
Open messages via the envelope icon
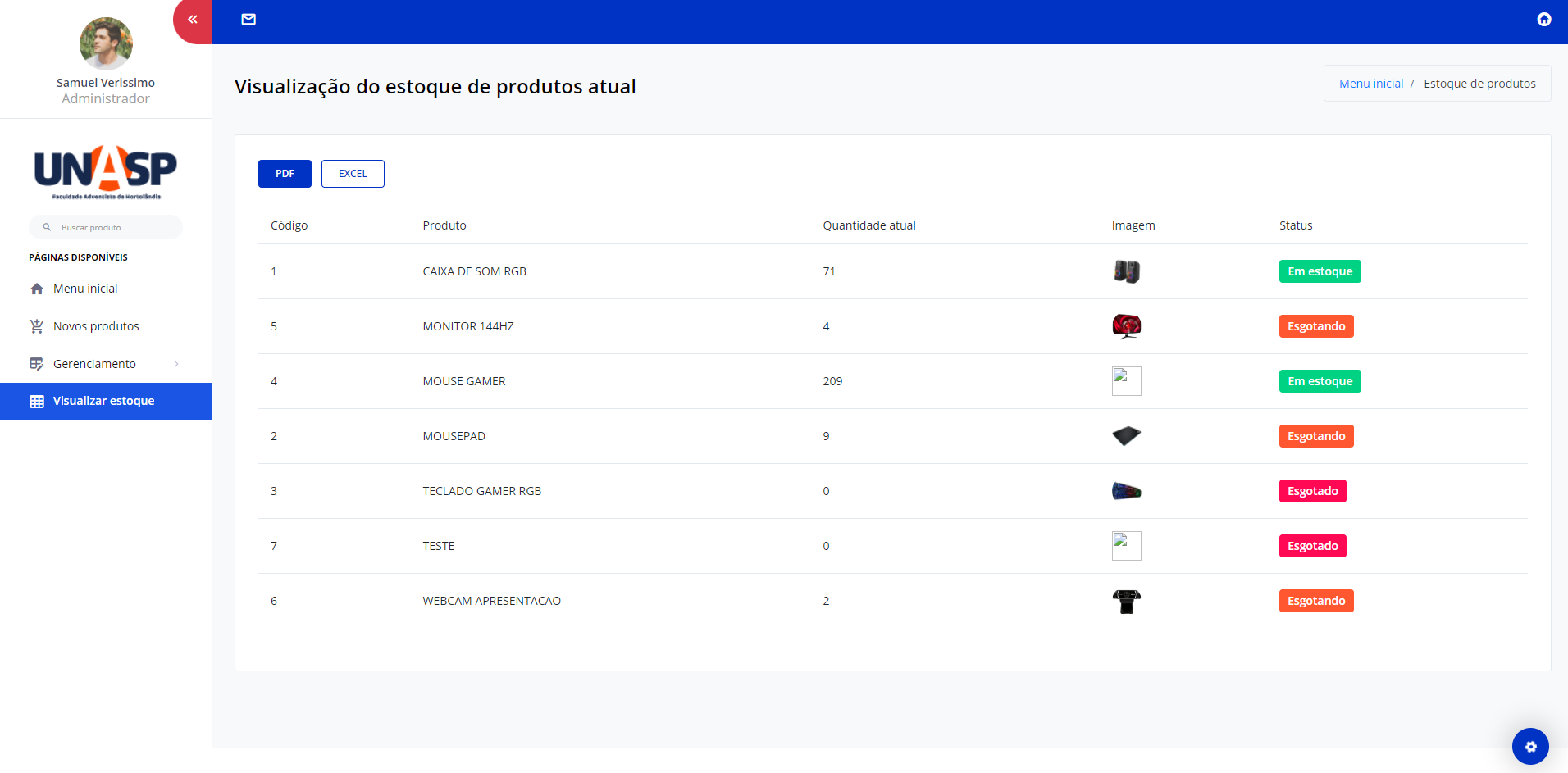click(x=248, y=18)
